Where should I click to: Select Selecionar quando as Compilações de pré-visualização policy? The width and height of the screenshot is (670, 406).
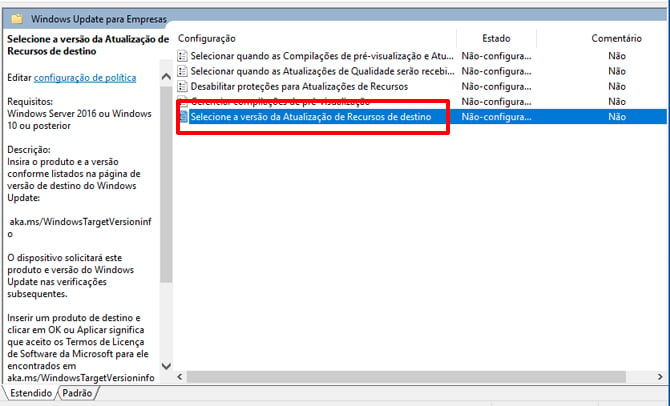(322, 56)
